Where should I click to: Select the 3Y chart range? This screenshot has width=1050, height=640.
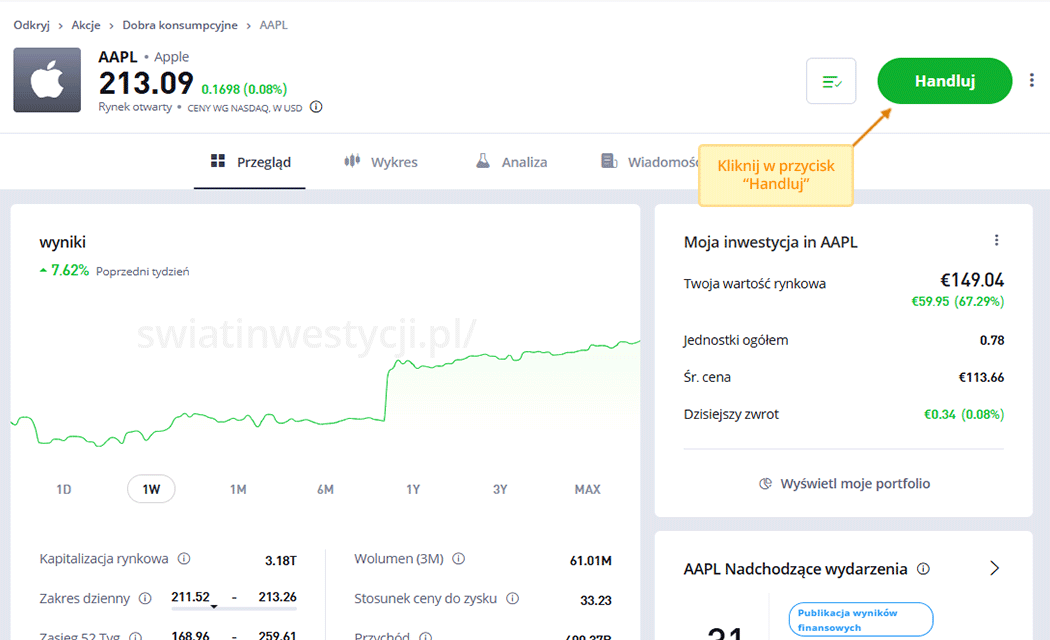[x=500, y=489]
